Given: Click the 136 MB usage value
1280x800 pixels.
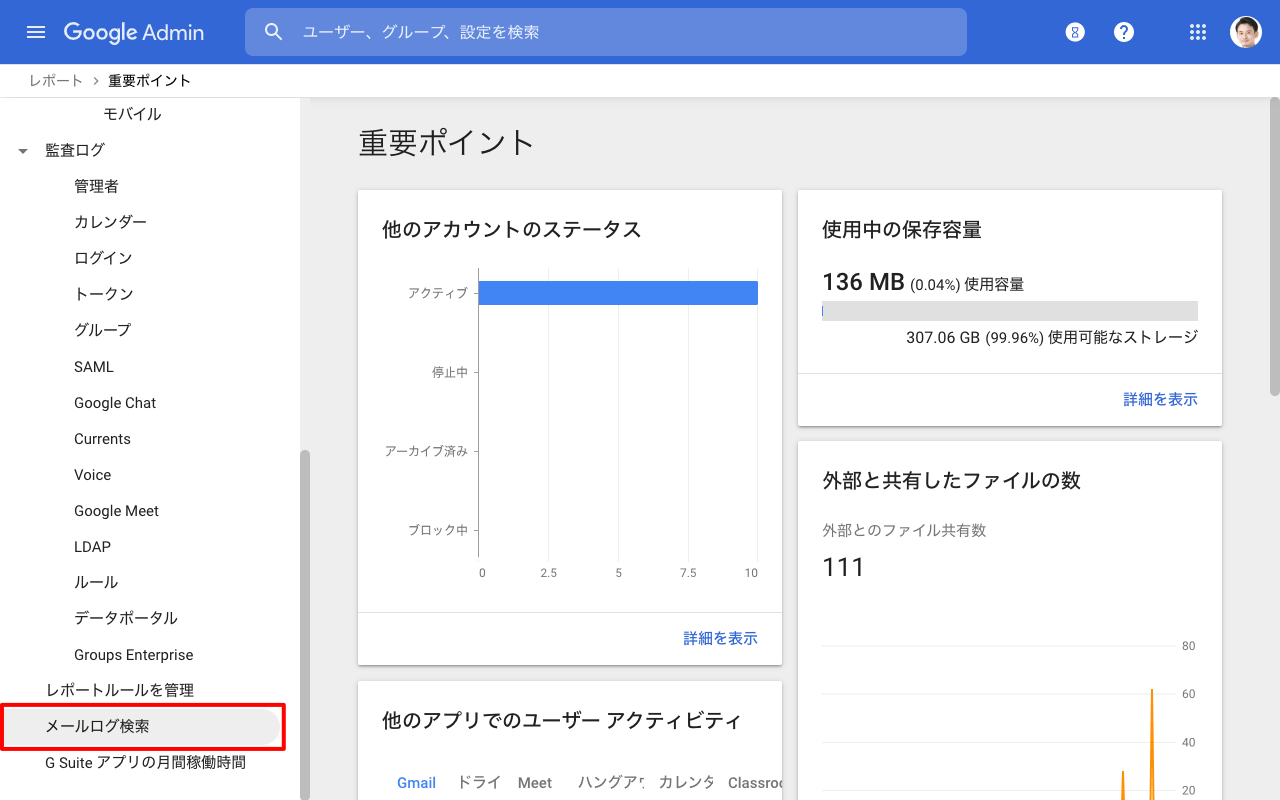Looking at the screenshot, I should (863, 282).
